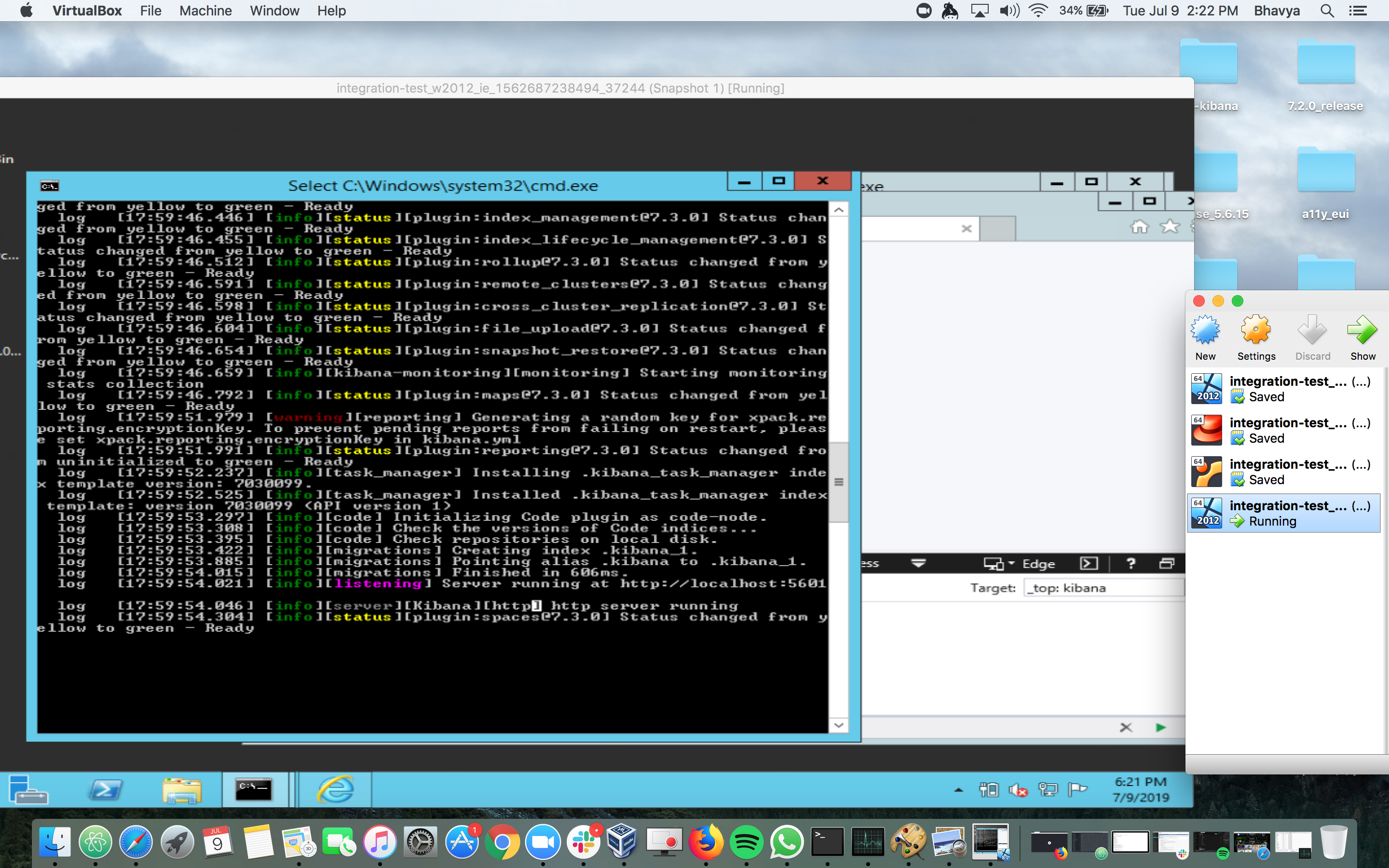The height and width of the screenshot is (868, 1389).
Task: Expand hidden tray icons with the up arrow
Action: pos(958,788)
